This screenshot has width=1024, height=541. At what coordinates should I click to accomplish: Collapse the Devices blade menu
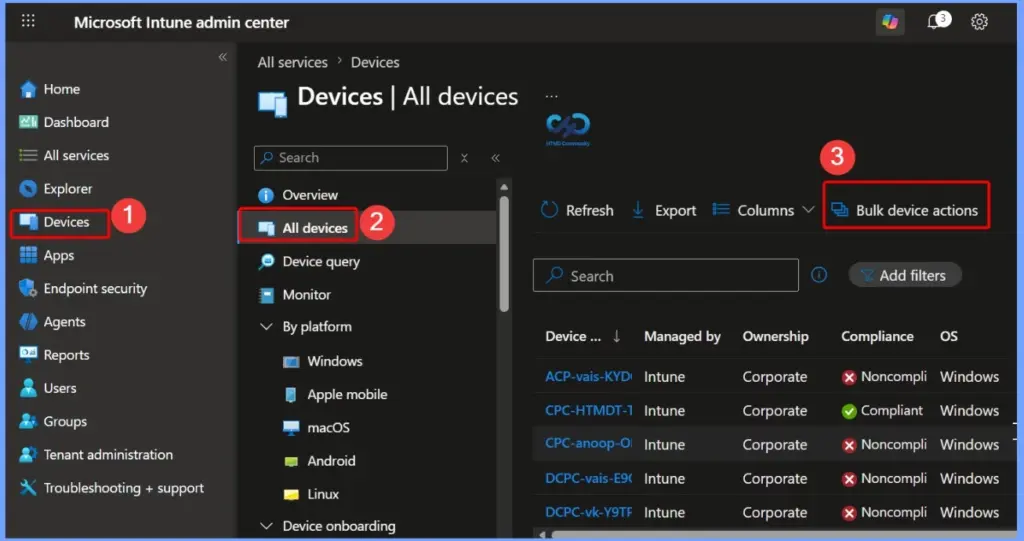pos(496,158)
